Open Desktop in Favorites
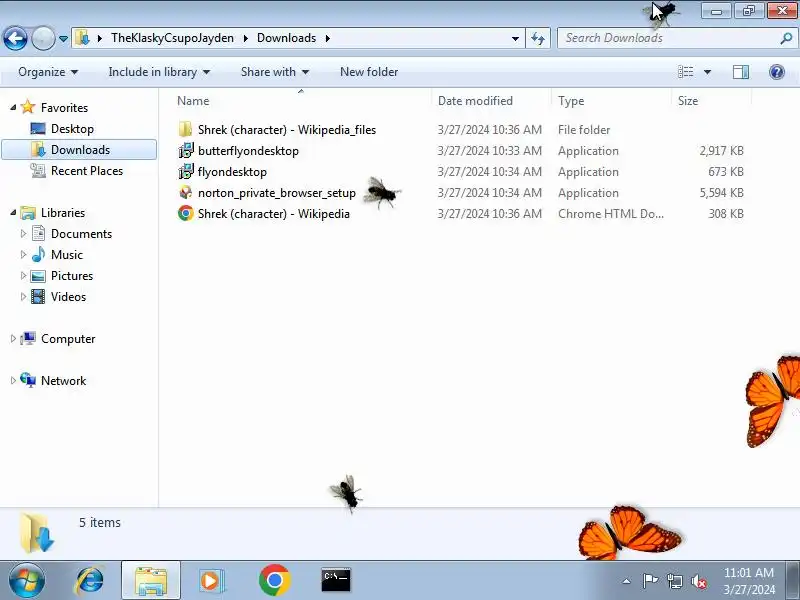This screenshot has width=800, height=600. click(72, 129)
